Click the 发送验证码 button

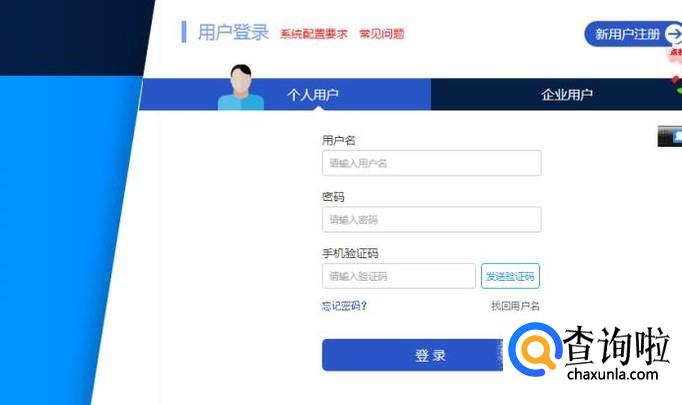coord(510,276)
